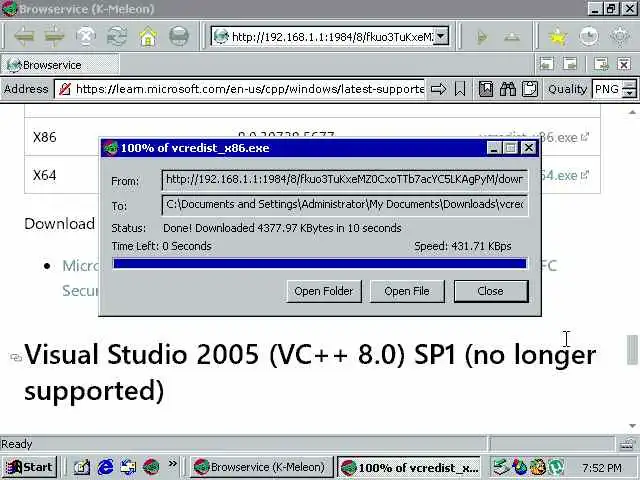Open the Windows Start menu
The width and height of the screenshot is (640, 480).
(x=29, y=467)
